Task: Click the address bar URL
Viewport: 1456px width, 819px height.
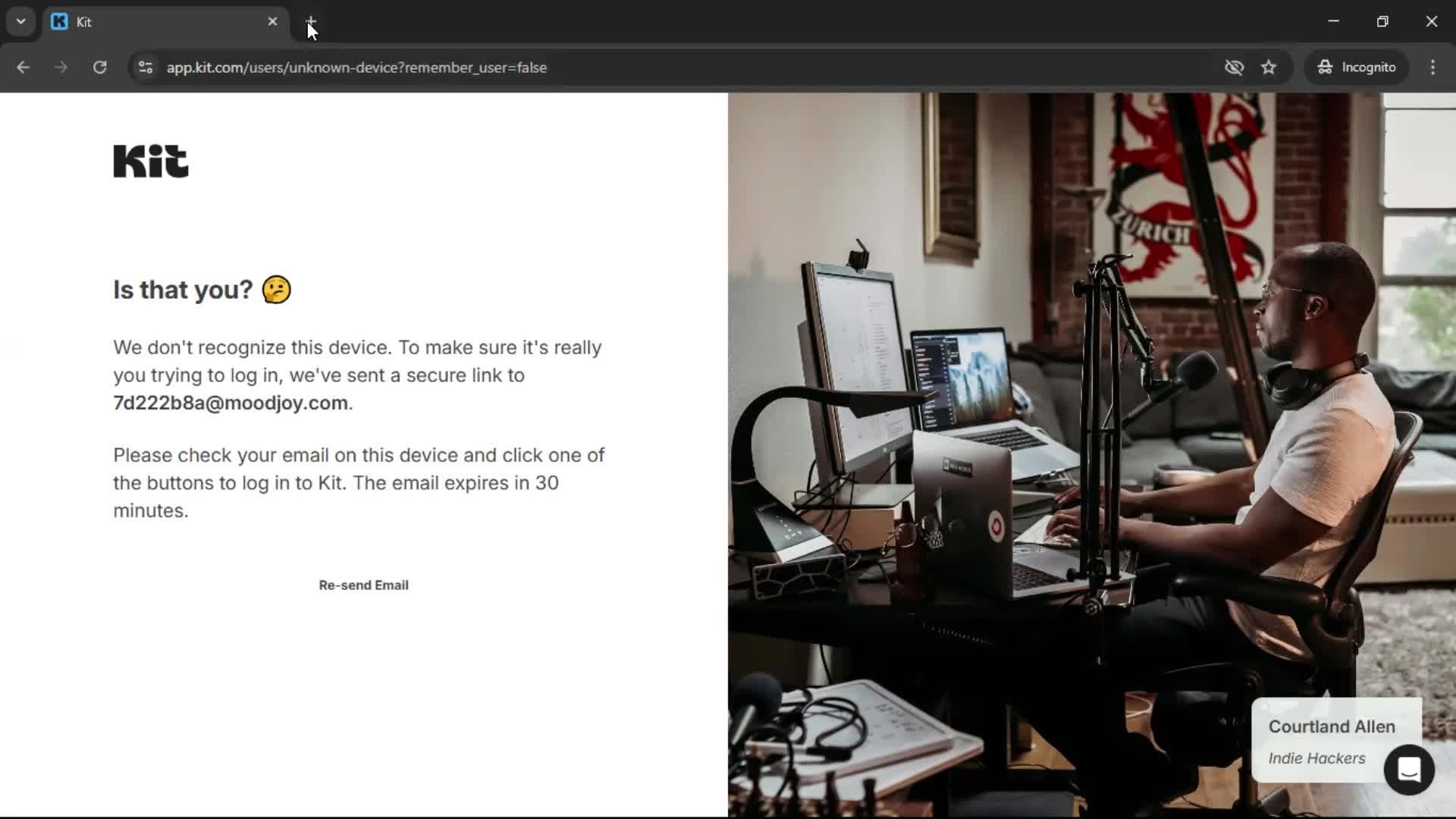Action: [356, 67]
